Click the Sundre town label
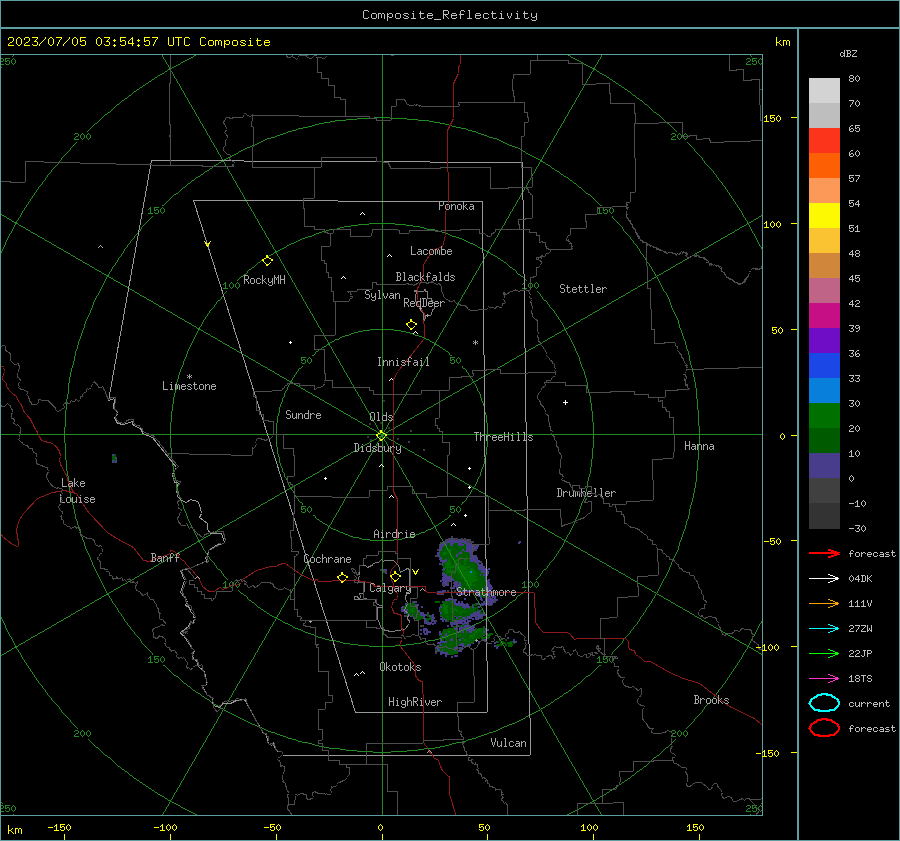Screen dimensions: 900x841 (303, 414)
